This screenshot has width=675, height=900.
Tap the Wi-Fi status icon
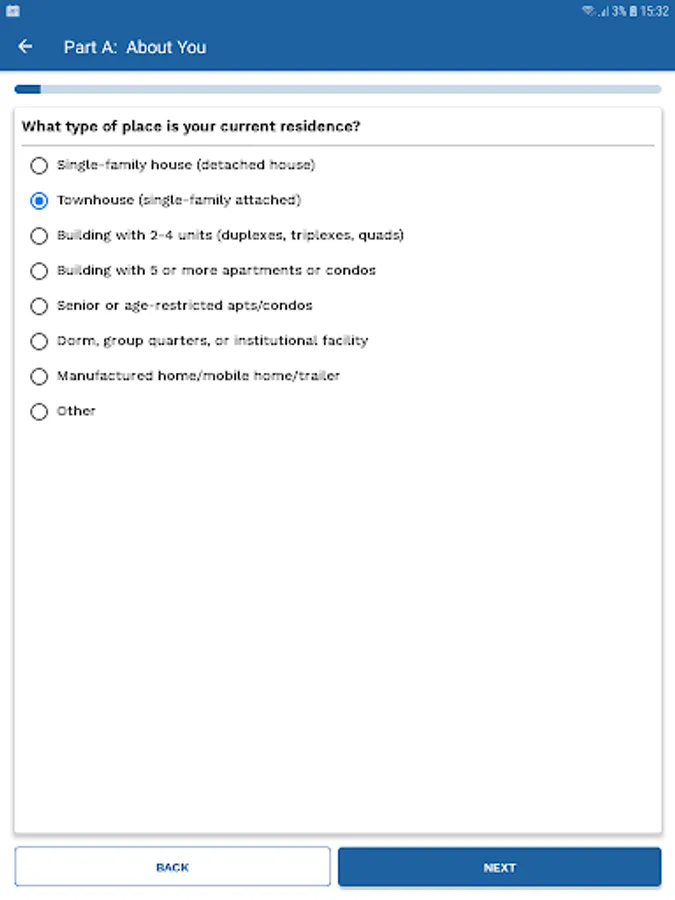coord(589,11)
